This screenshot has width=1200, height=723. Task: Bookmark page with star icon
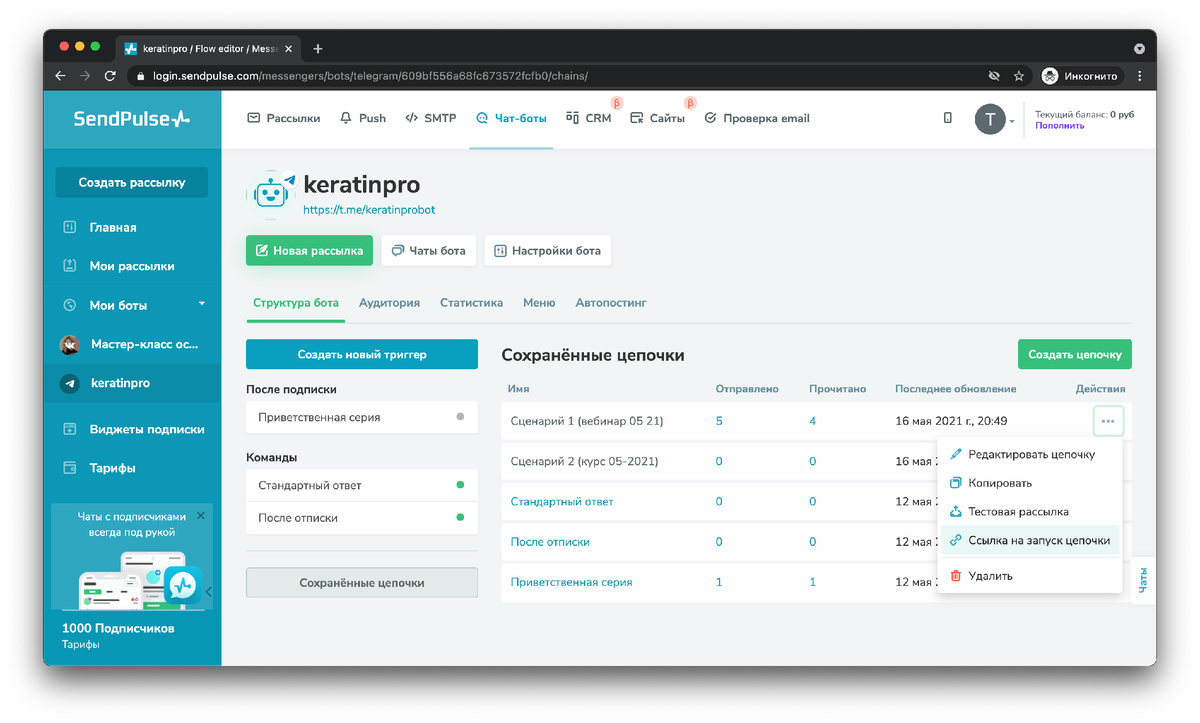coord(1019,76)
